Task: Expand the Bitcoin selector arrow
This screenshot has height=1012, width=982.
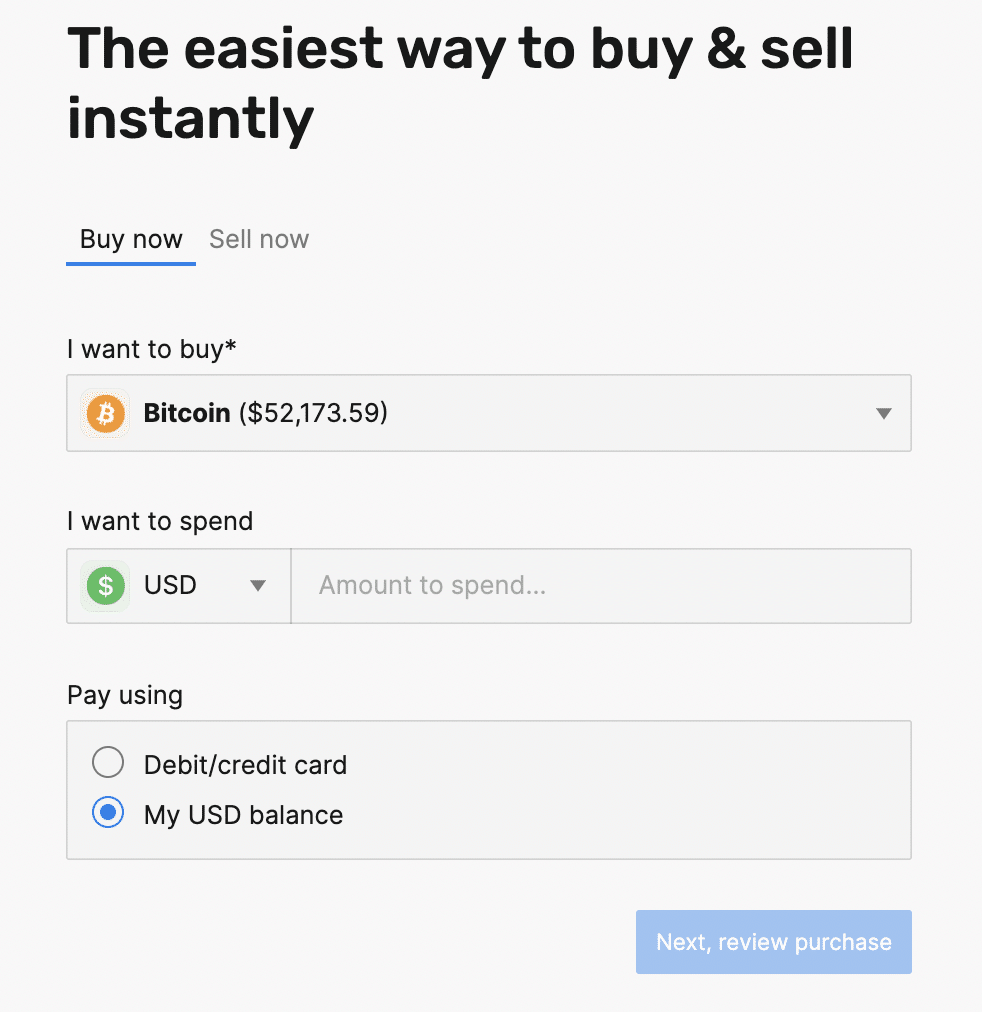Action: point(884,413)
